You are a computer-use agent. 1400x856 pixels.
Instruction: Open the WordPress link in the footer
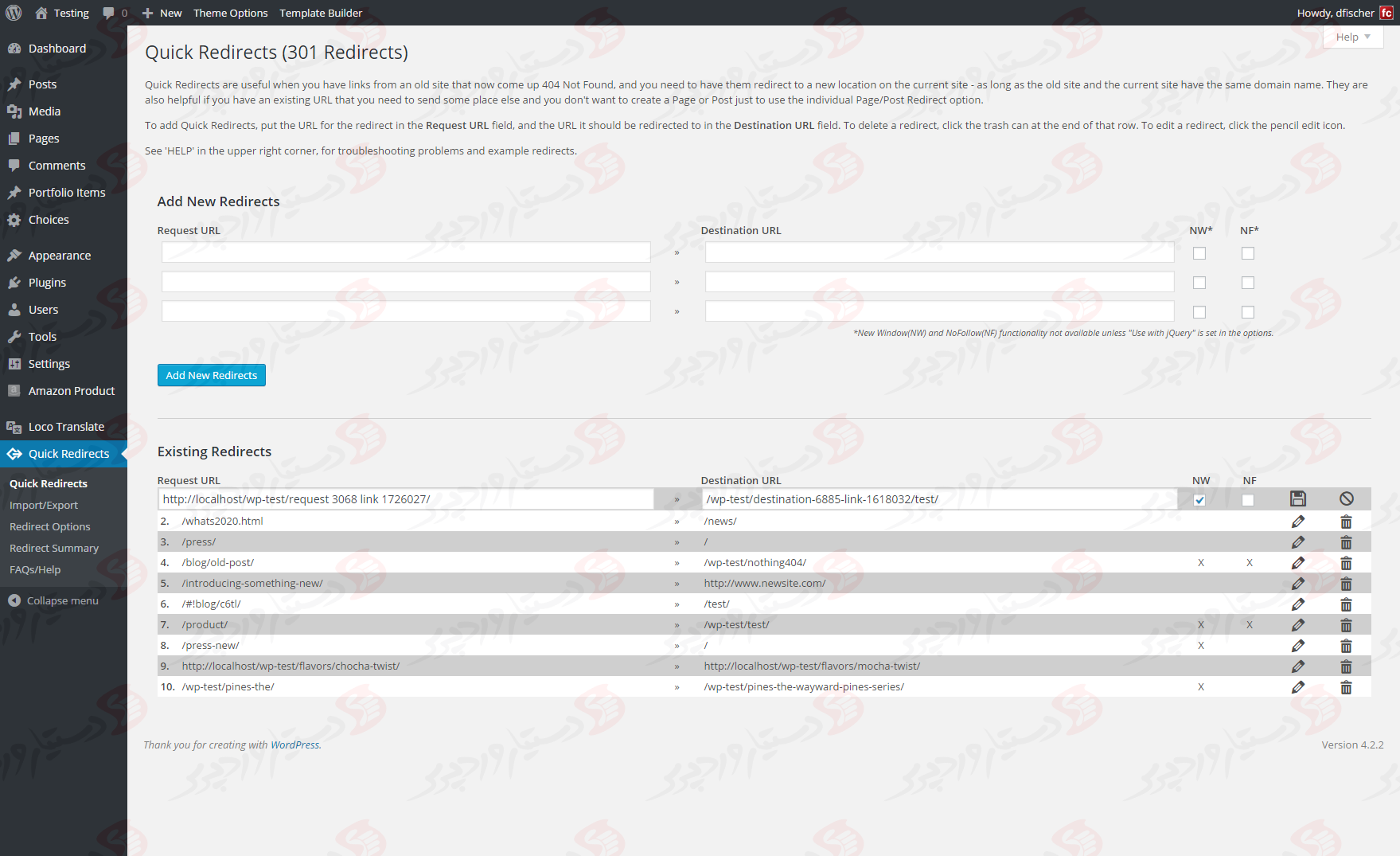click(295, 745)
